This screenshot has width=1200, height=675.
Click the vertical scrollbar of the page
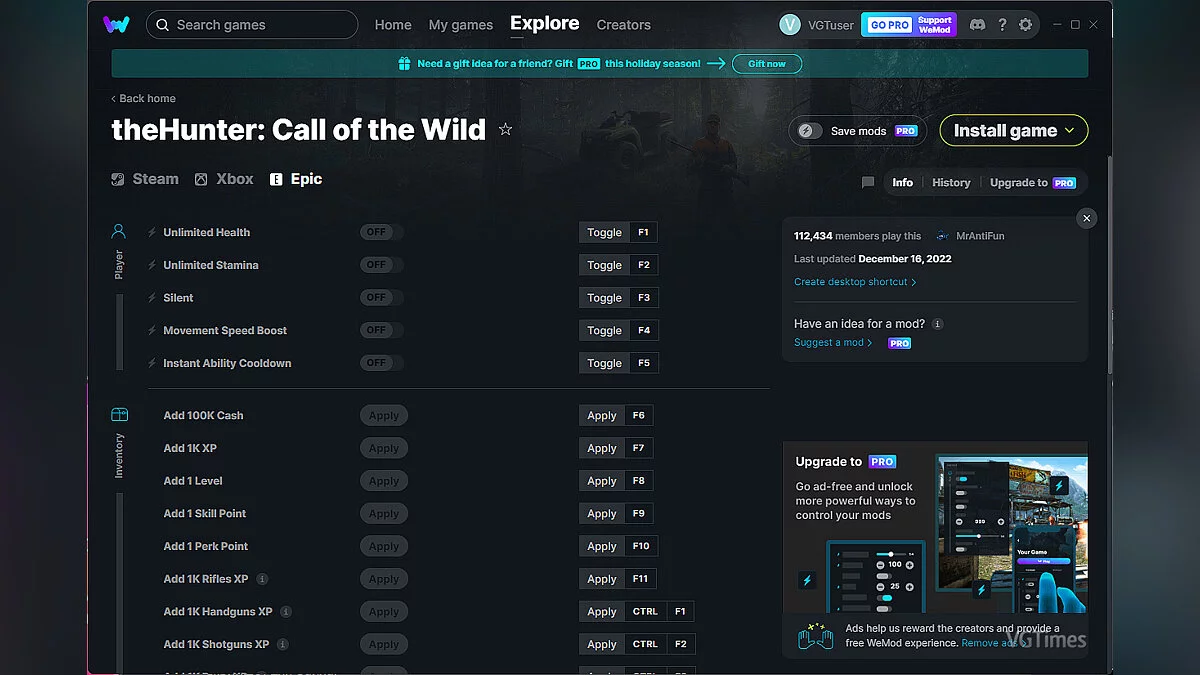[x=1109, y=265]
